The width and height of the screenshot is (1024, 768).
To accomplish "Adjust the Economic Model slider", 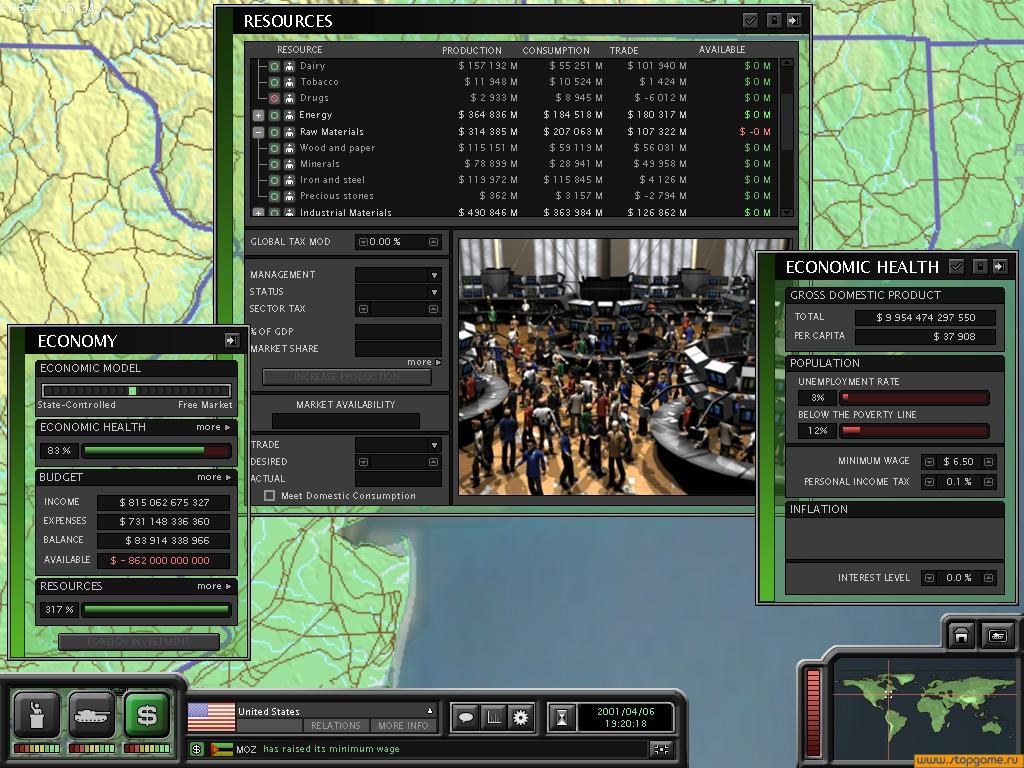I will [135, 391].
